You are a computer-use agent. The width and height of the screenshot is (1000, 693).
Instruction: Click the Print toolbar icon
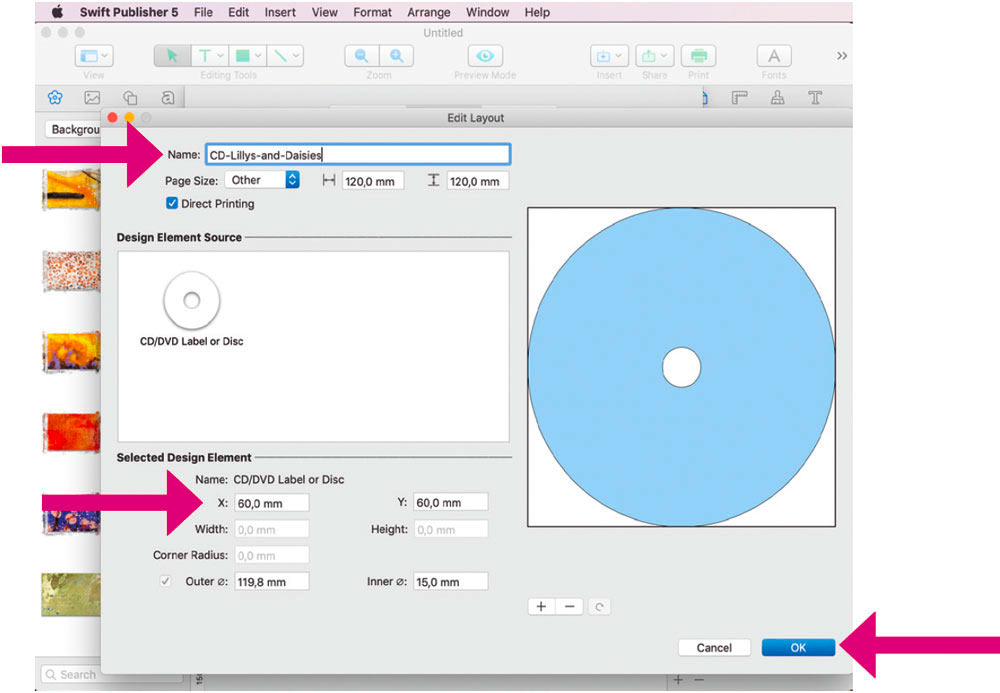click(x=698, y=56)
